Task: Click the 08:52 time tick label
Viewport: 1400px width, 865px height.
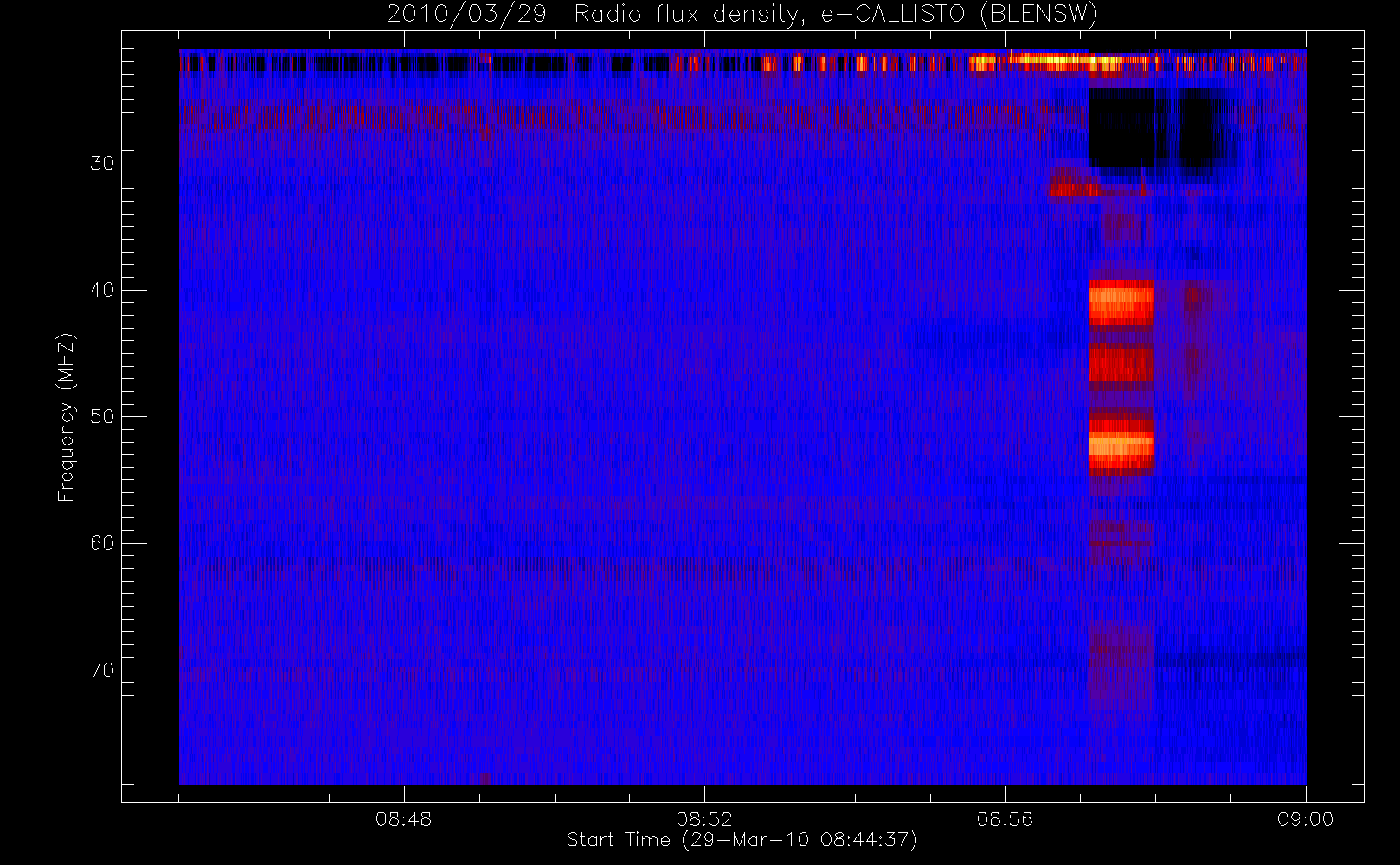Action: pyautogui.click(x=704, y=819)
